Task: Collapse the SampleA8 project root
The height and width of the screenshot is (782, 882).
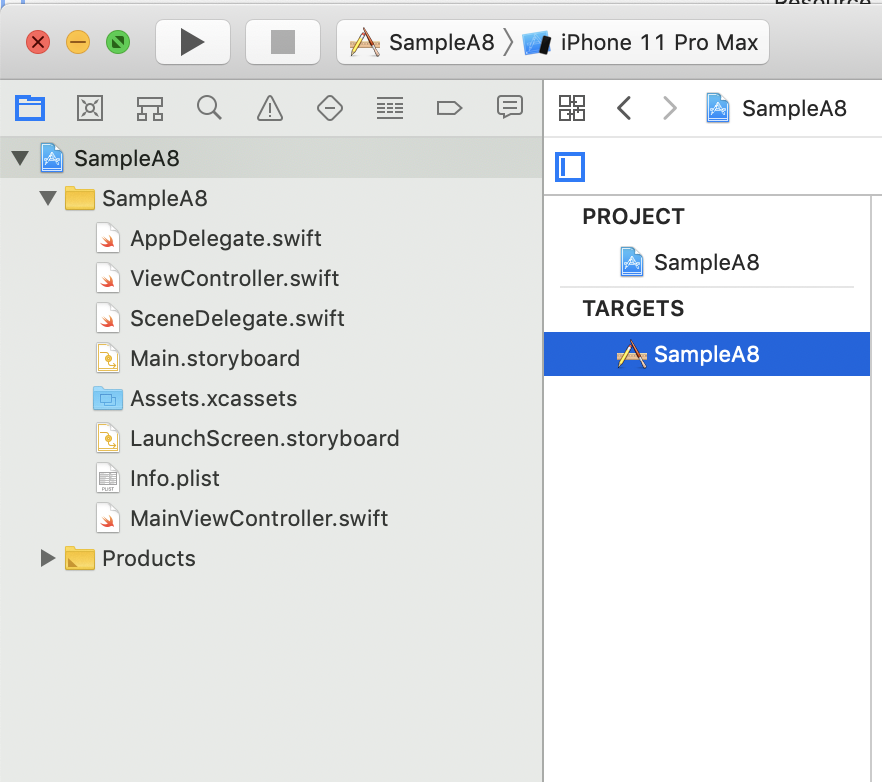Action: 20,158
